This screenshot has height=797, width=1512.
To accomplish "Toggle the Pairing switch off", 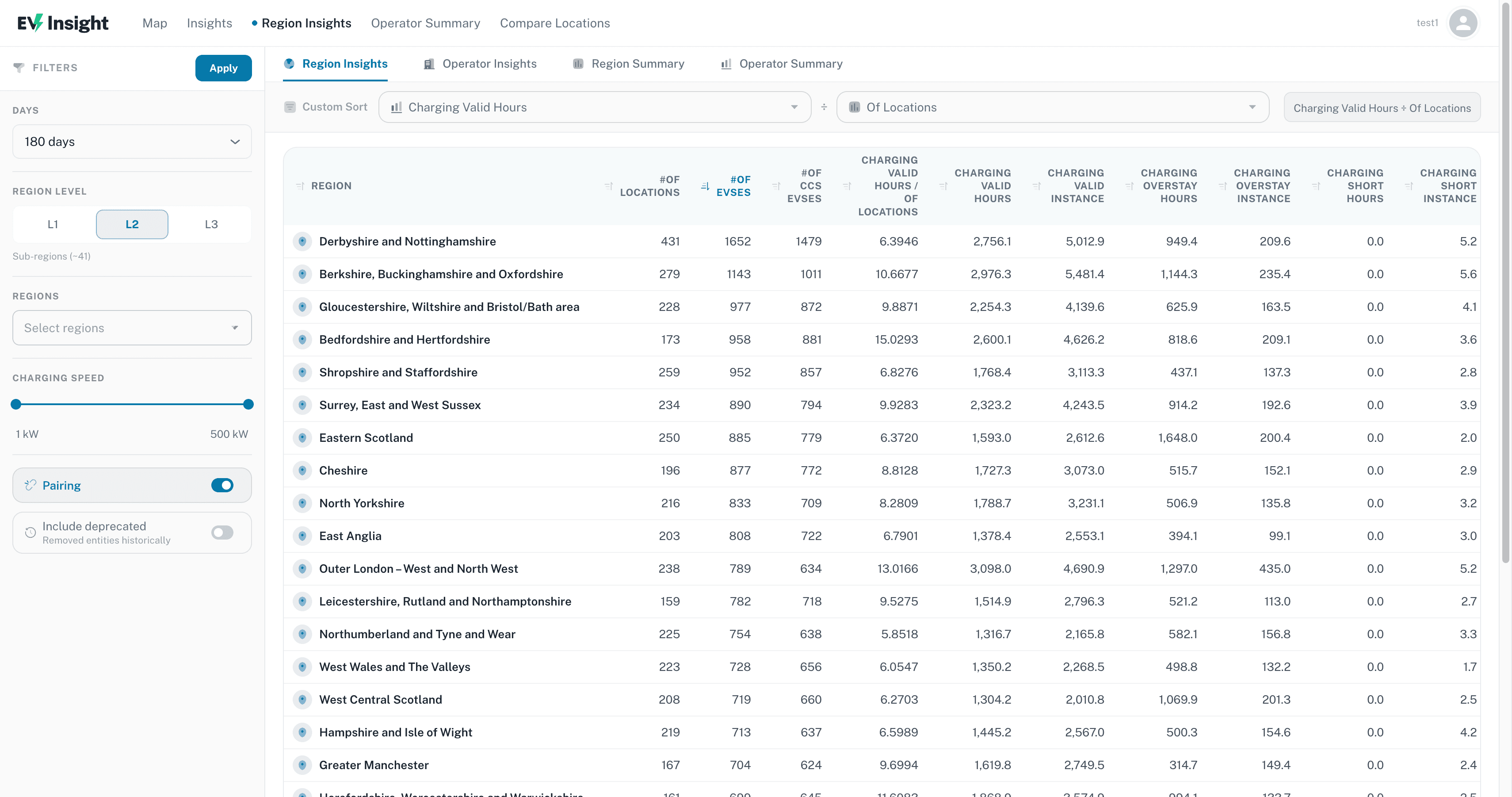I will 222,485.
